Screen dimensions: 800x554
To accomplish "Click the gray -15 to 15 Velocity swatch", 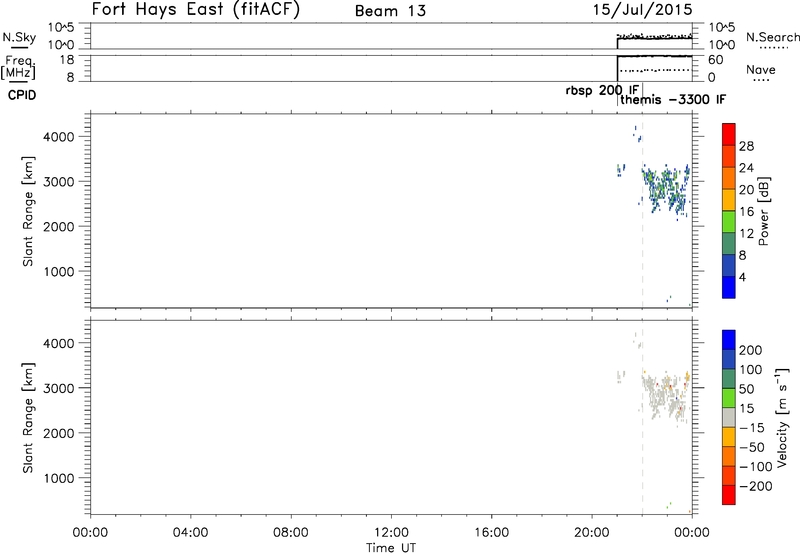I will 729,417.
